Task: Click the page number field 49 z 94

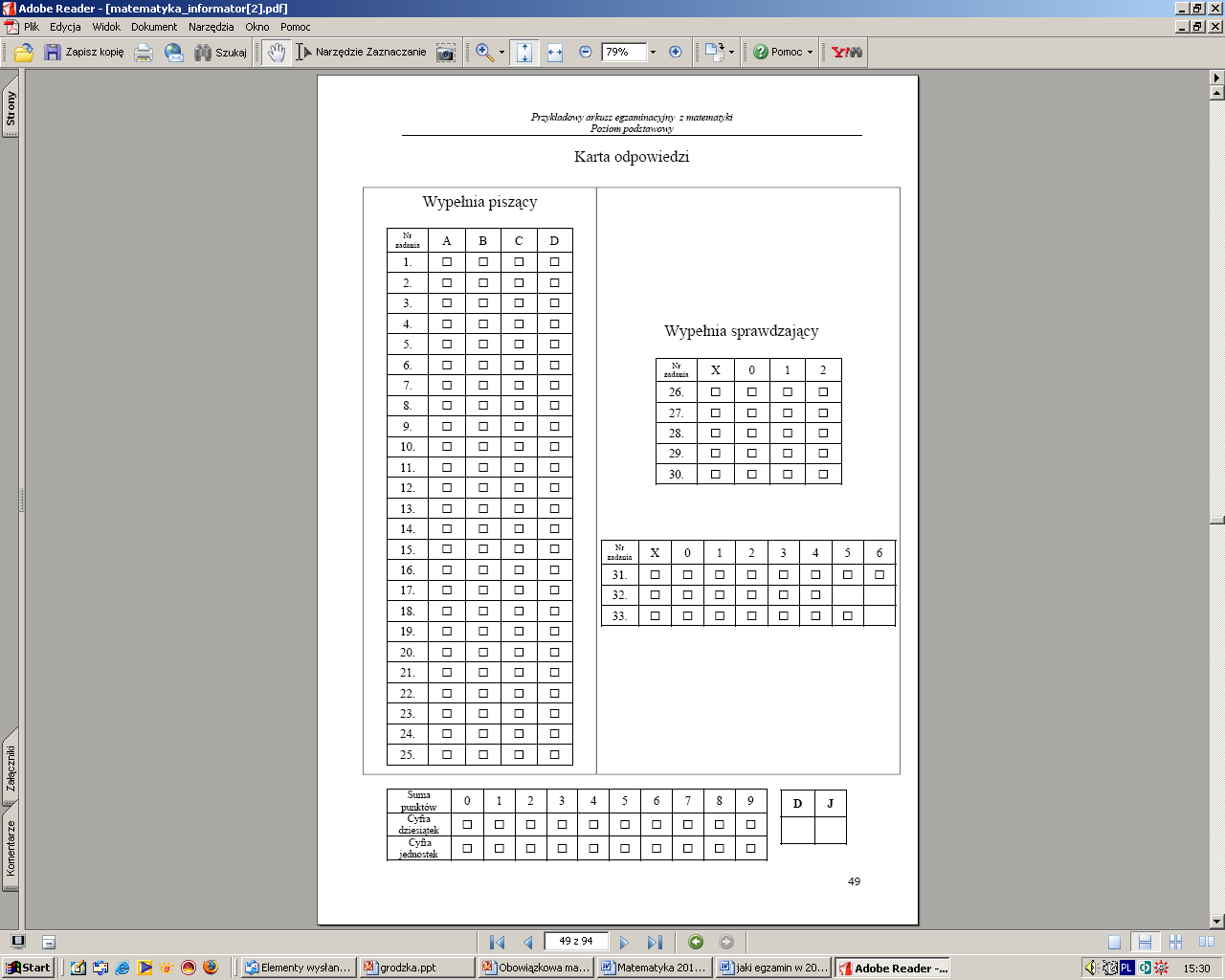Action: tap(576, 941)
